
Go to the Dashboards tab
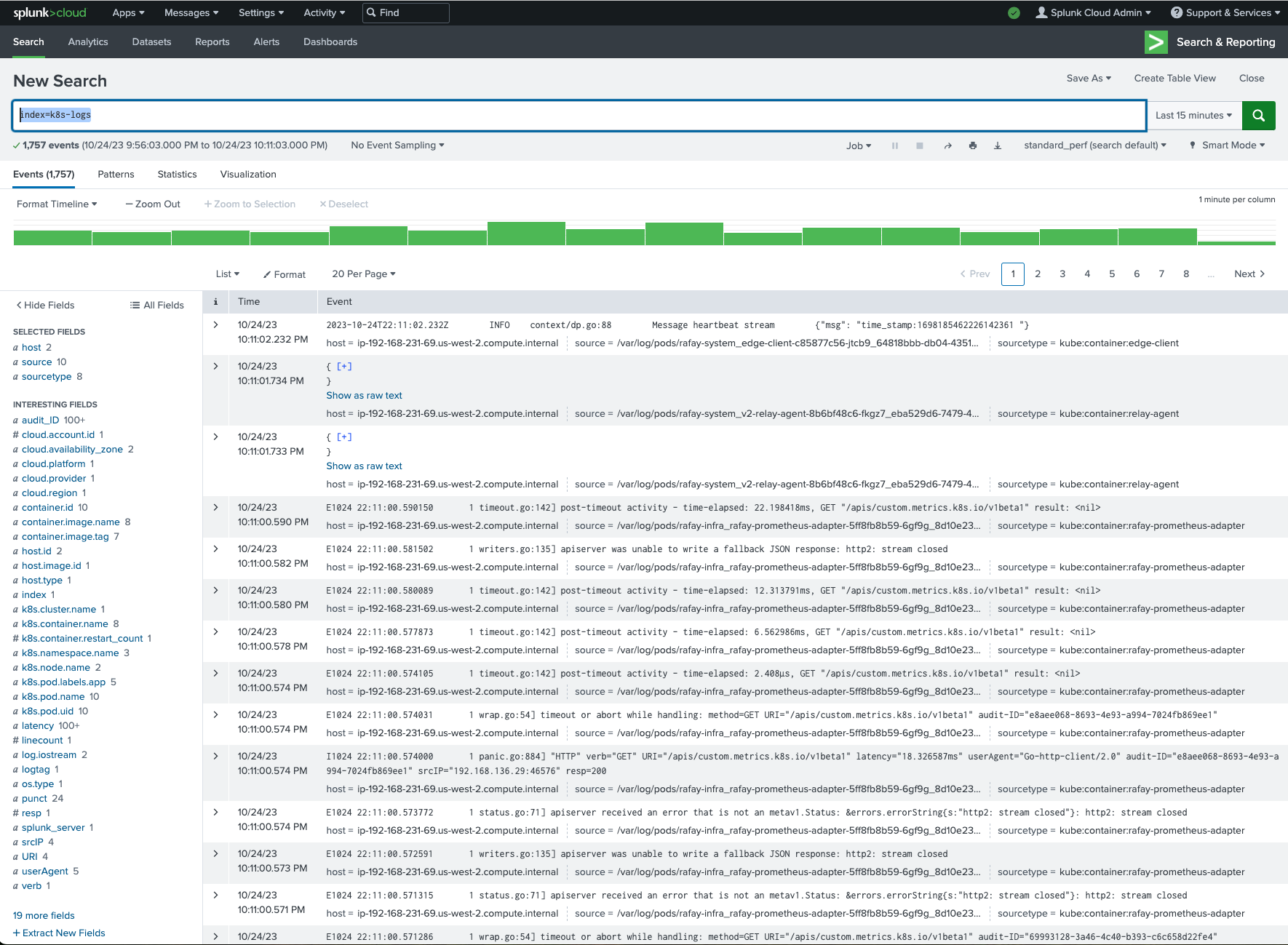coord(330,41)
